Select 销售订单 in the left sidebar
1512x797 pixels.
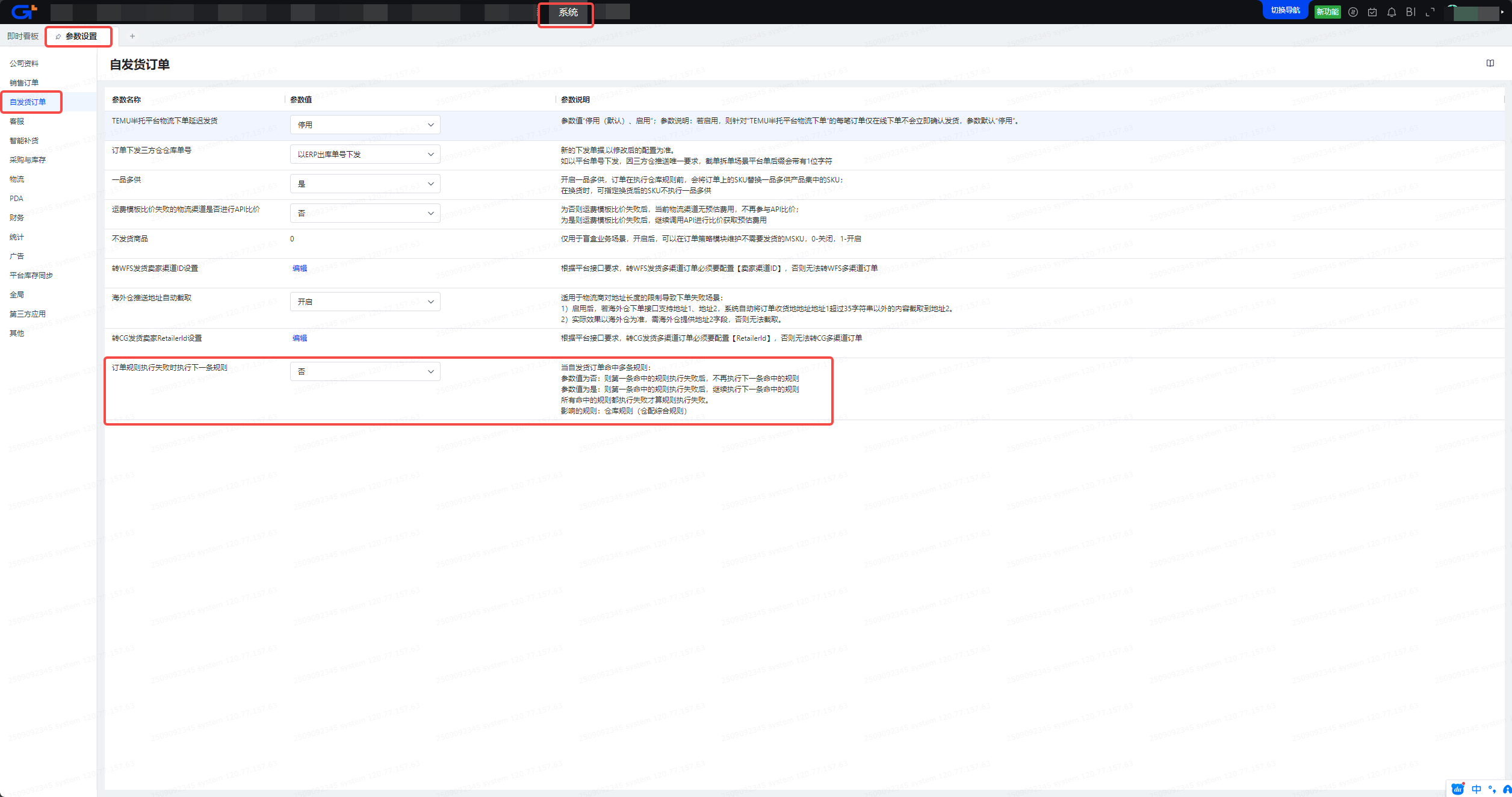(24, 82)
